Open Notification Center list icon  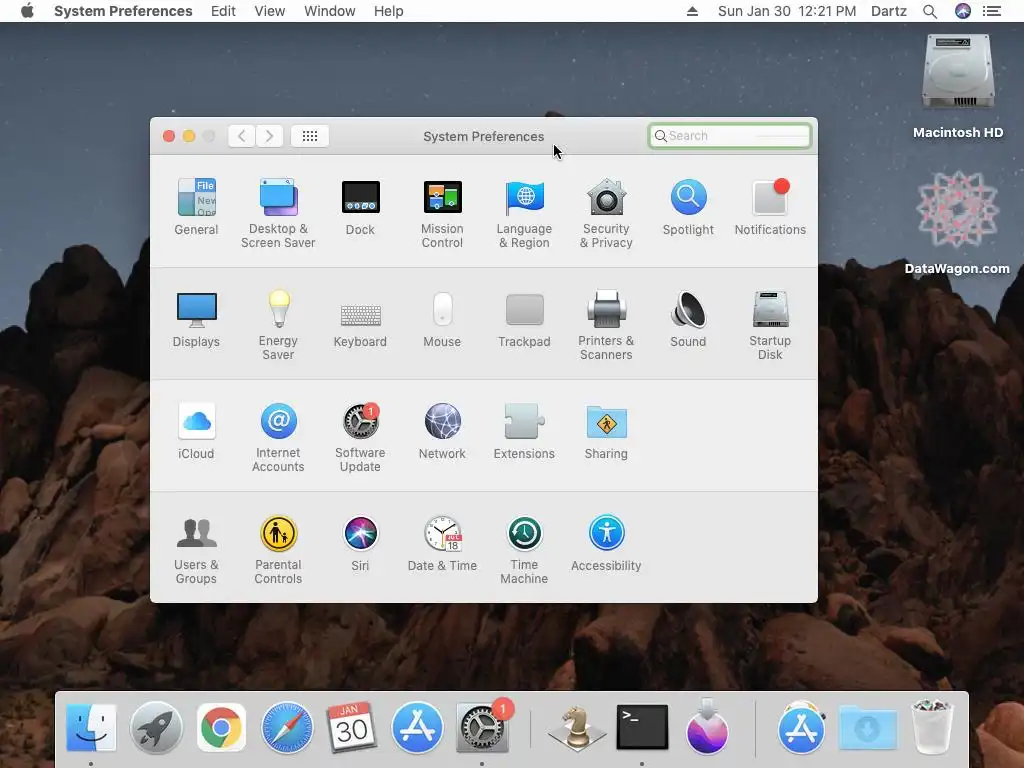point(992,11)
